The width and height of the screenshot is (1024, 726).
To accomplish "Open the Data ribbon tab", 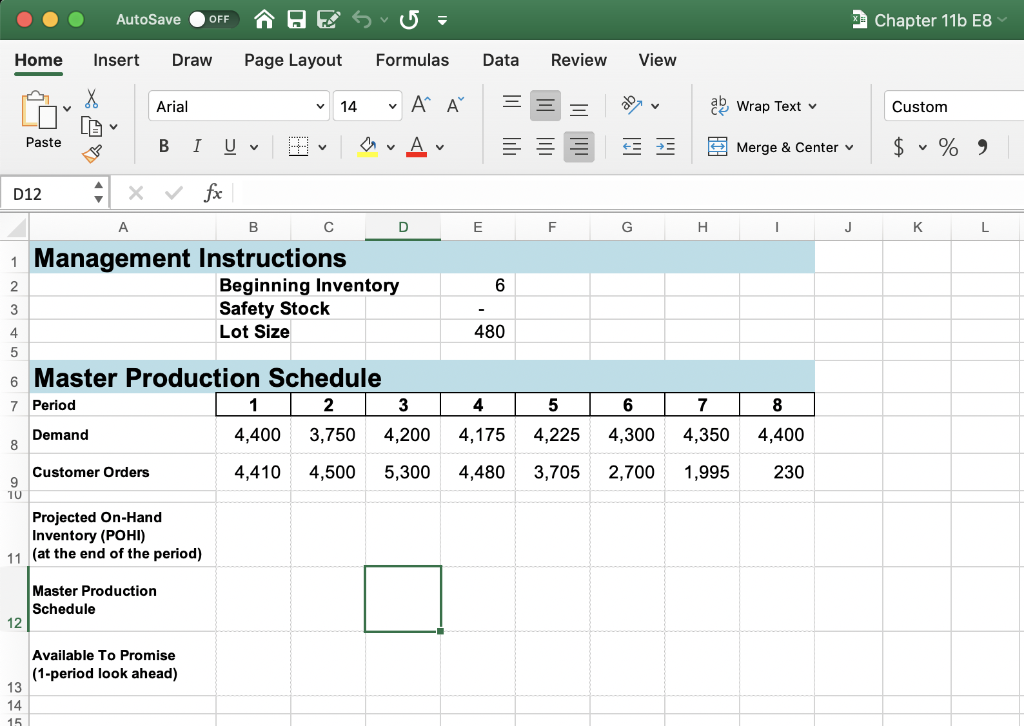I will [x=500, y=60].
